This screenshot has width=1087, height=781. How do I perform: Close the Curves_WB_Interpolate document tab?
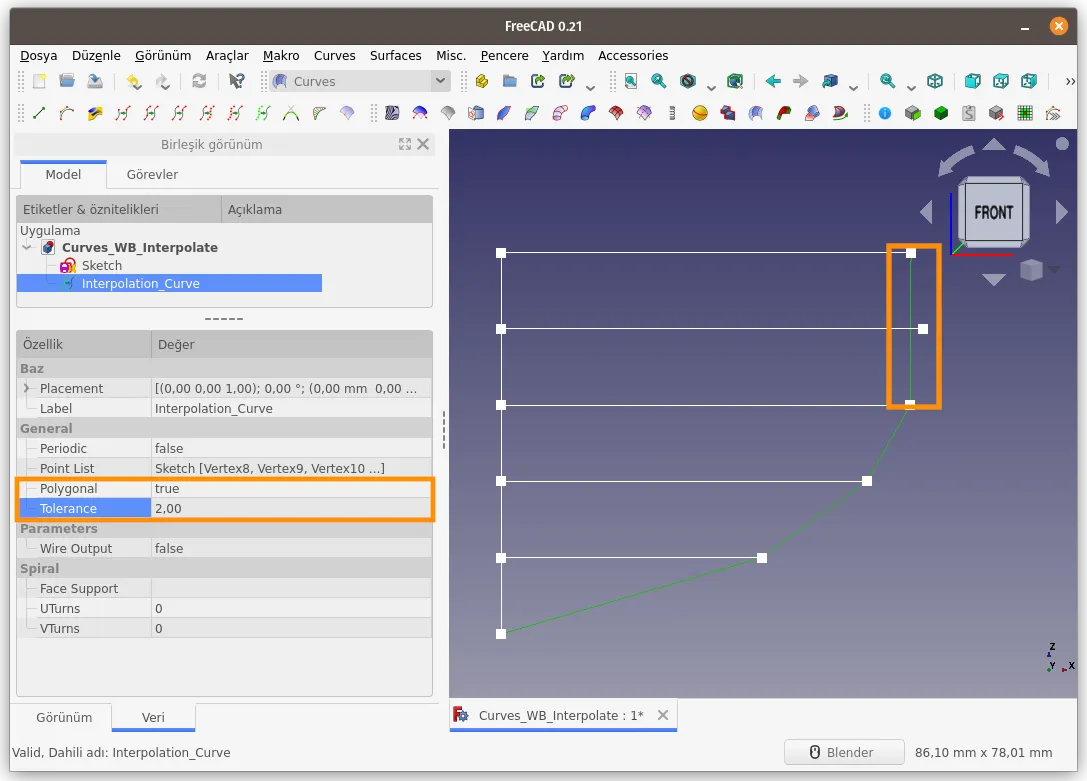click(663, 715)
